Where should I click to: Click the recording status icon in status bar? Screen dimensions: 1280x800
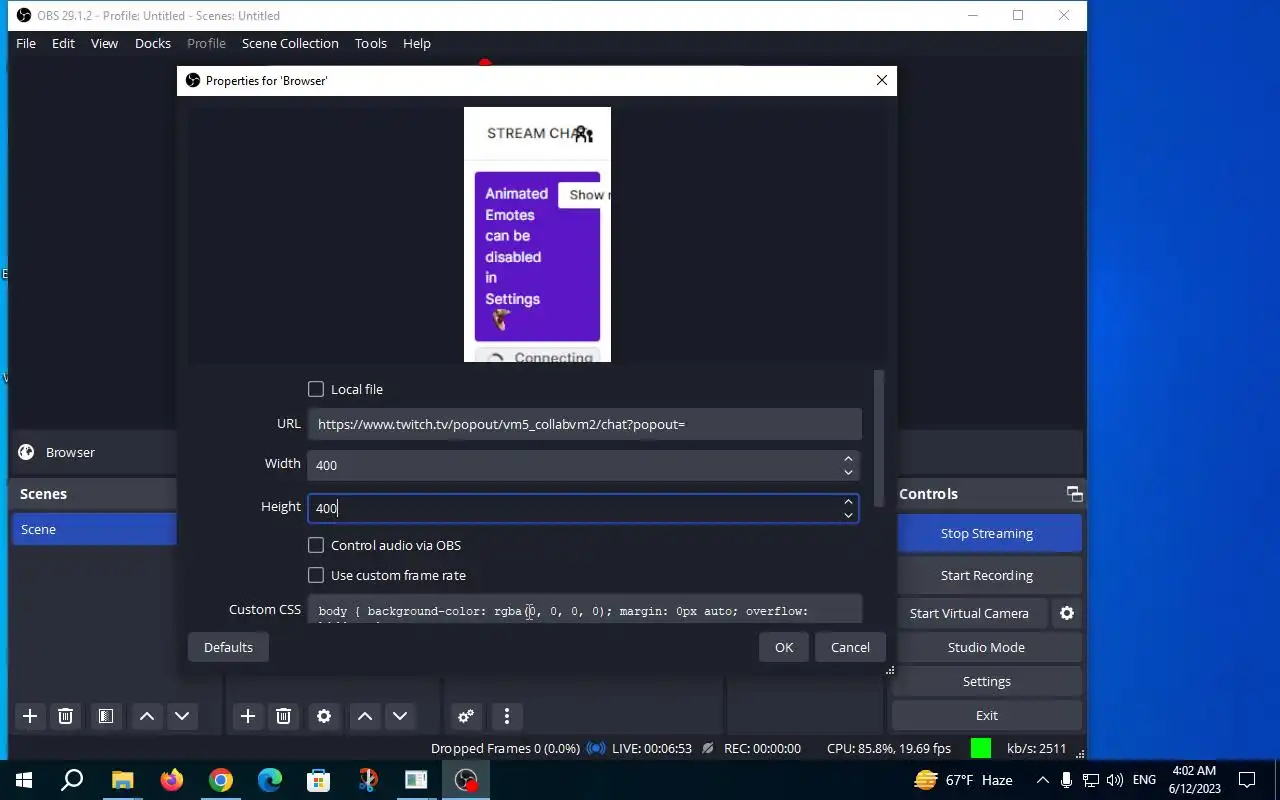708,748
